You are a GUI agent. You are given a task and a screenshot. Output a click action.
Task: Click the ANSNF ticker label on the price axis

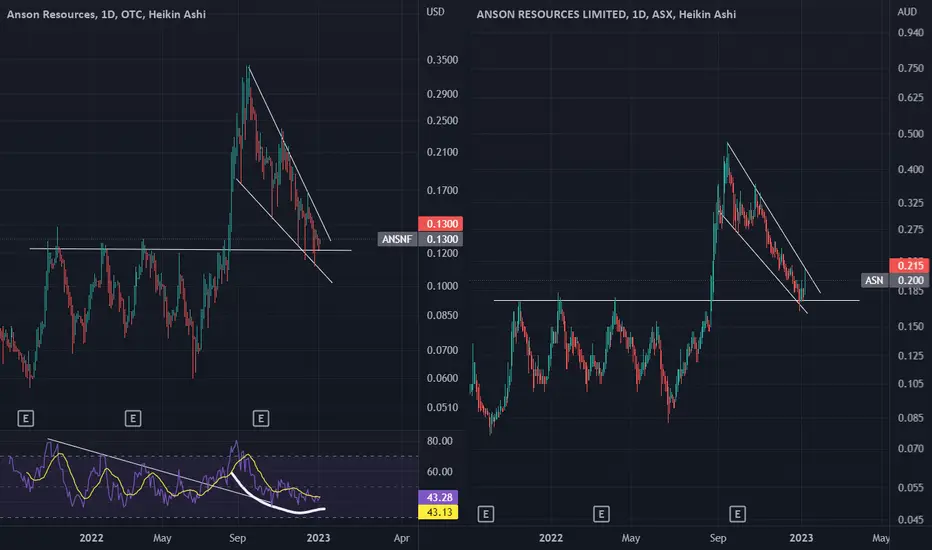397,239
